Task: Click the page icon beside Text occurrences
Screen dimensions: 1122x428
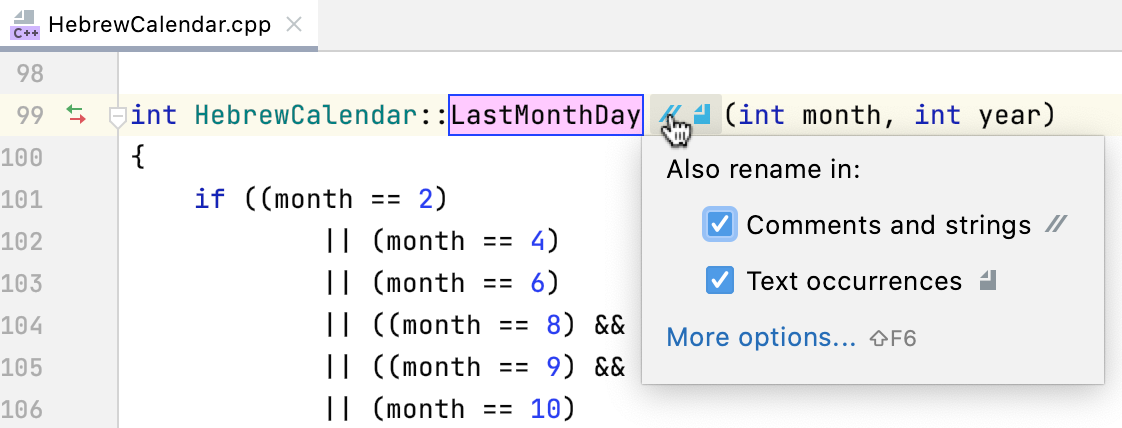Action: 987,281
